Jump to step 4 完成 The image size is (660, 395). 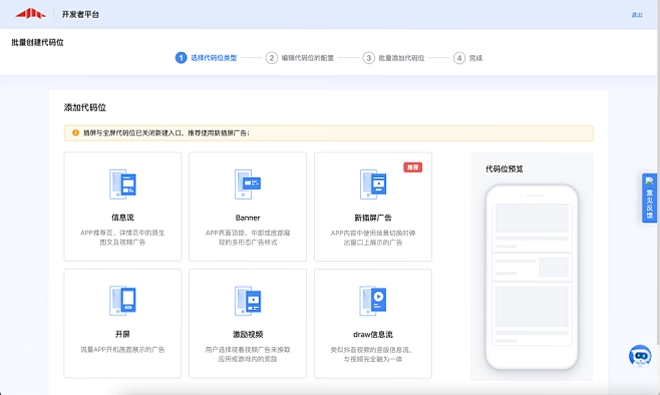pyautogui.click(x=468, y=58)
